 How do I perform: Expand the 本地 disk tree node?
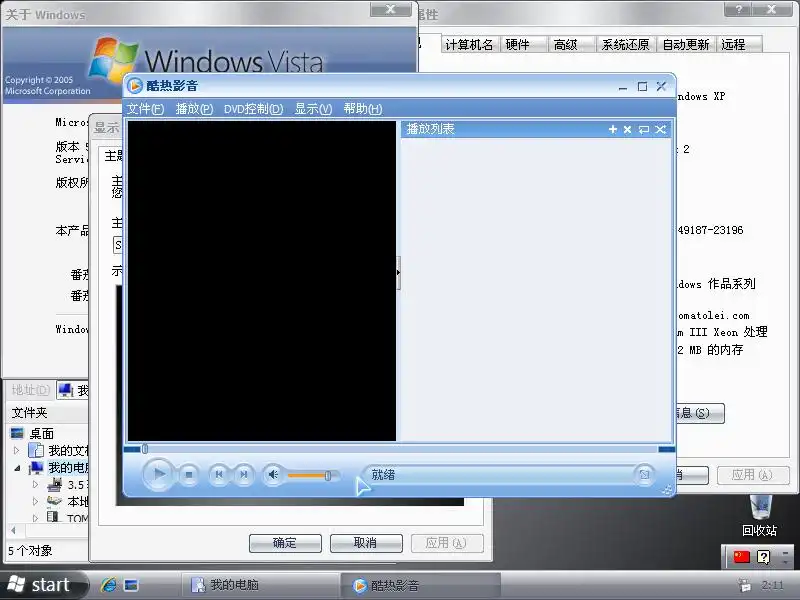35,501
